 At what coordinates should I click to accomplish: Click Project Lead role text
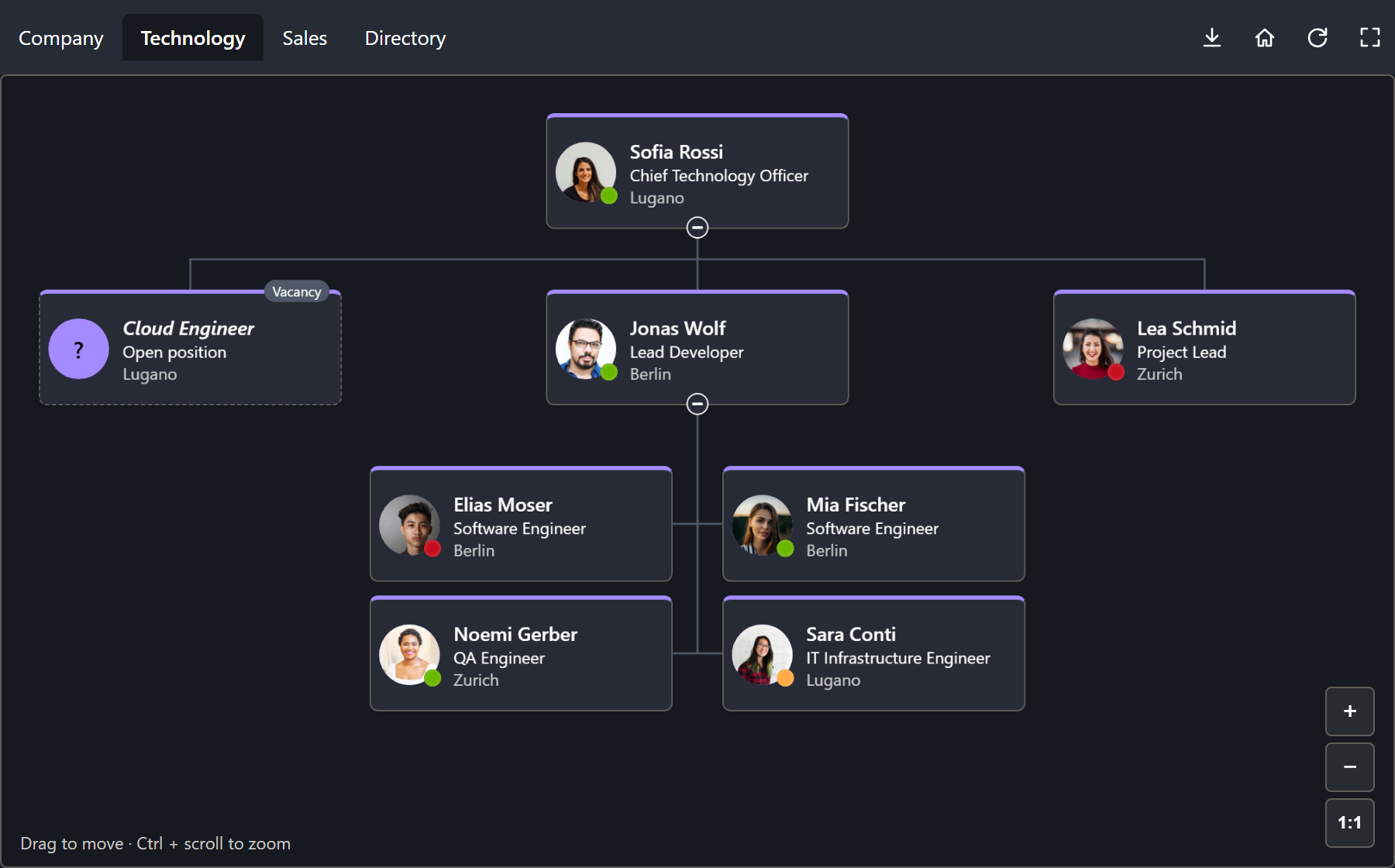click(x=1182, y=353)
